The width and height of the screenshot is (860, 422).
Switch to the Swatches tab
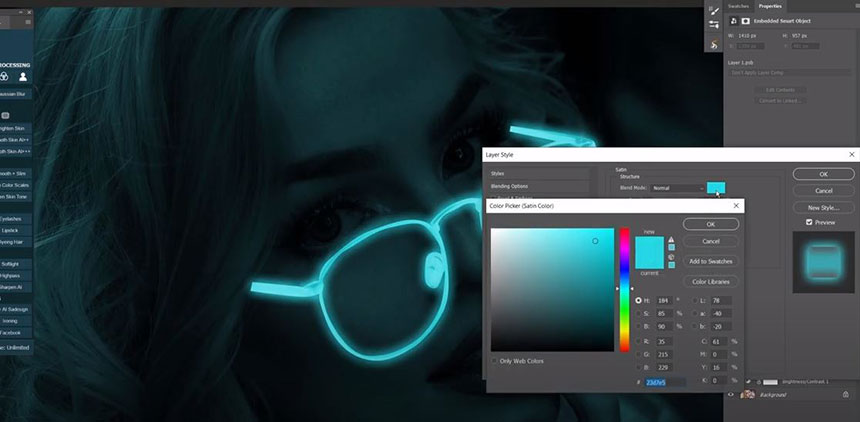tap(739, 6)
